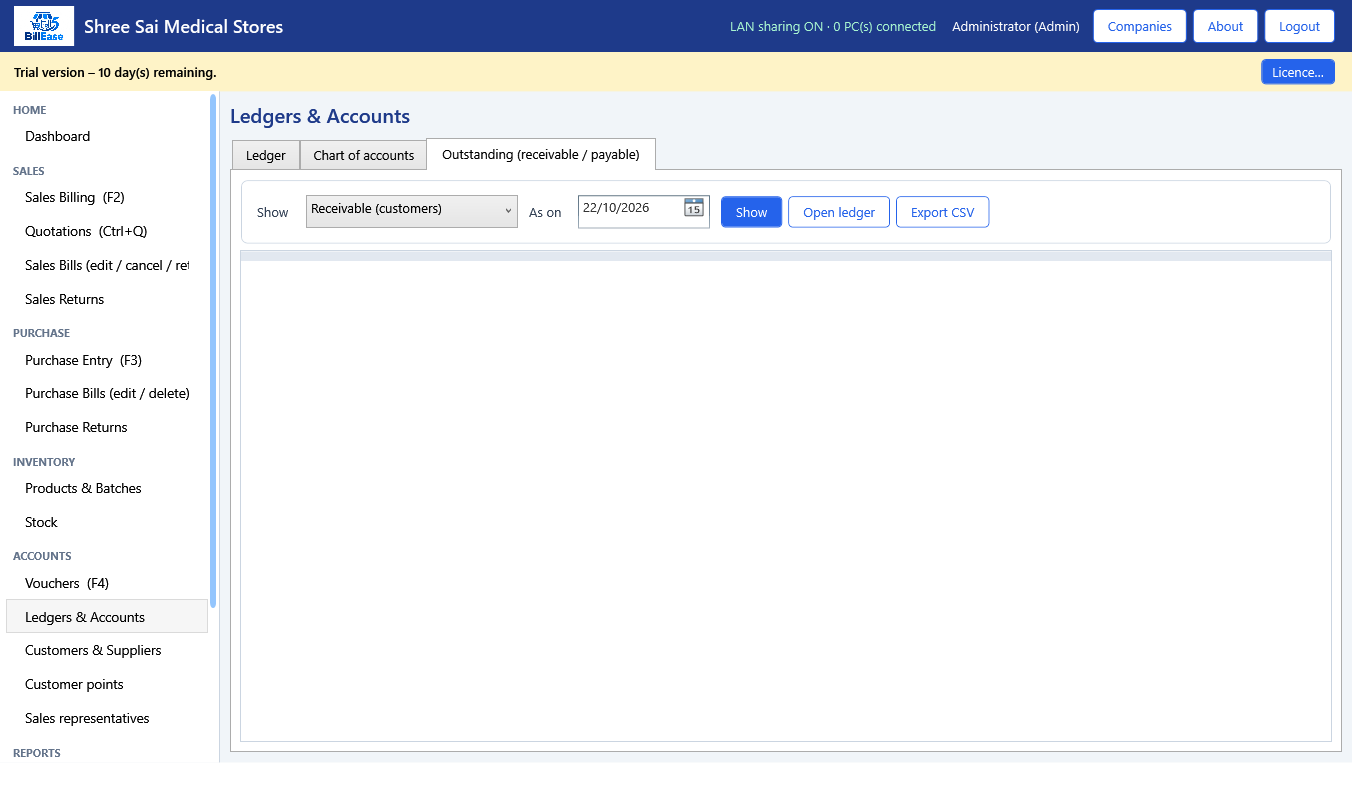This screenshot has height=800, width=1366.
Task: Log out of the application
Action: [1300, 26]
